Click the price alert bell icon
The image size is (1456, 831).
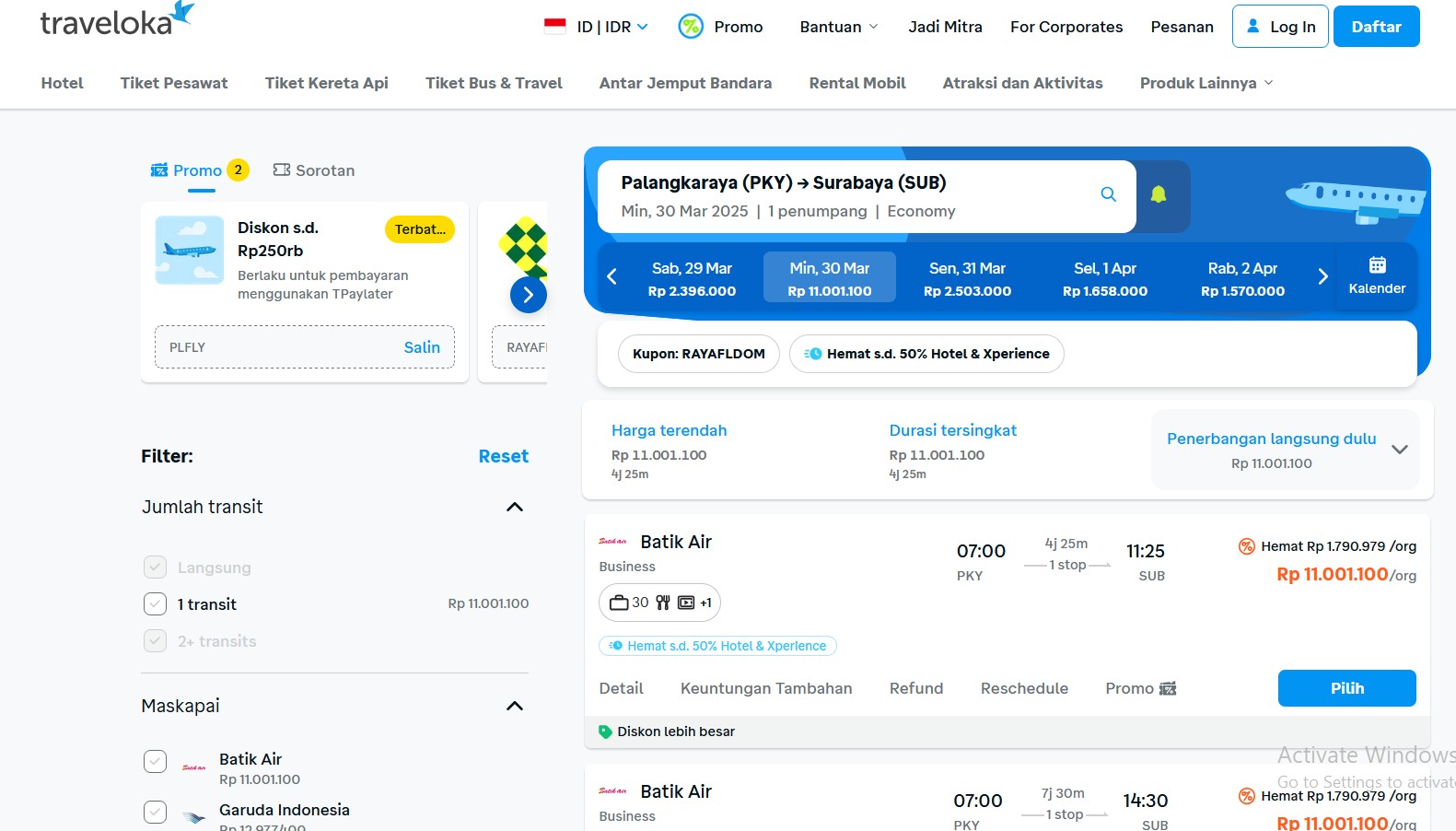pyautogui.click(x=1159, y=194)
